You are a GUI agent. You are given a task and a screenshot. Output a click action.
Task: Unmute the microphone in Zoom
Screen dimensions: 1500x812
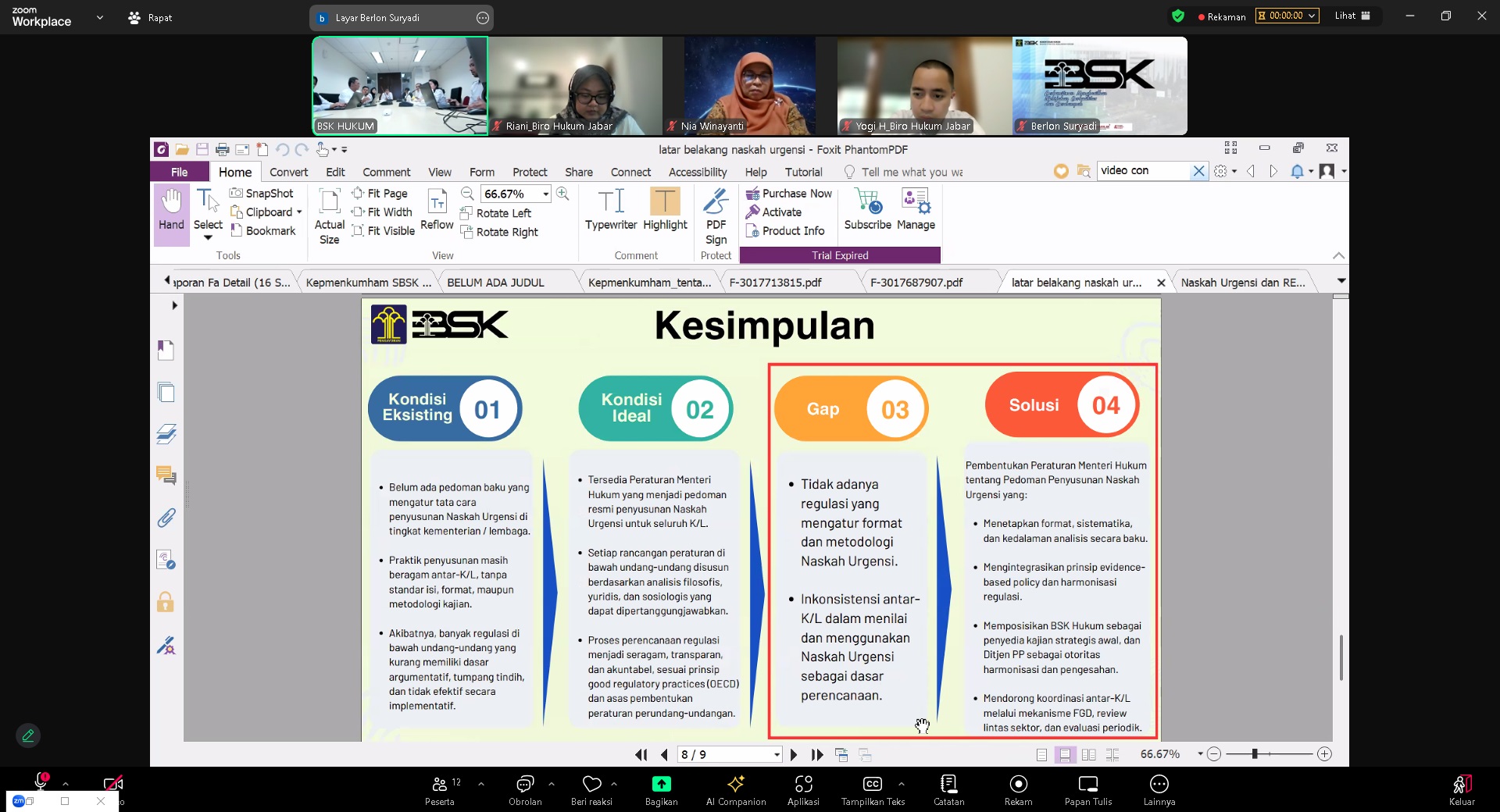tap(41, 782)
